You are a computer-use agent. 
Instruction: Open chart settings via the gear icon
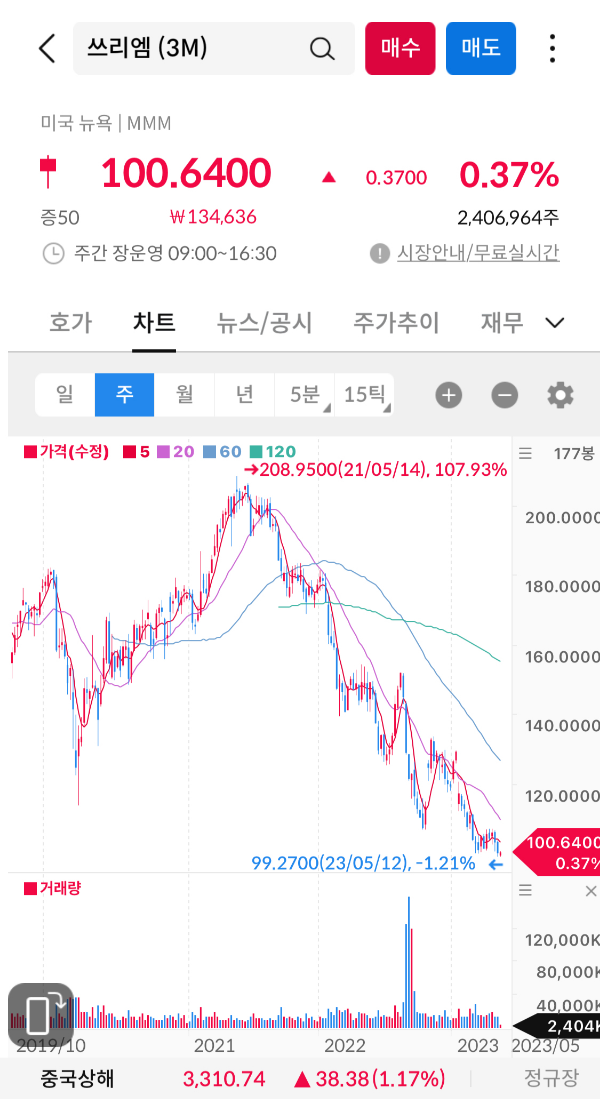(560, 395)
